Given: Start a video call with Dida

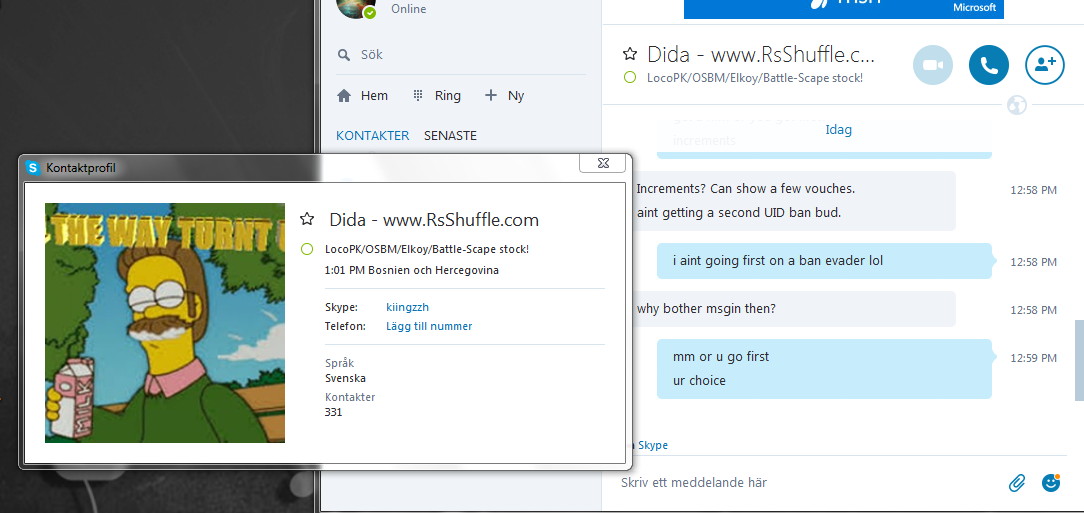Looking at the screenshot, I should pos(933,65).
